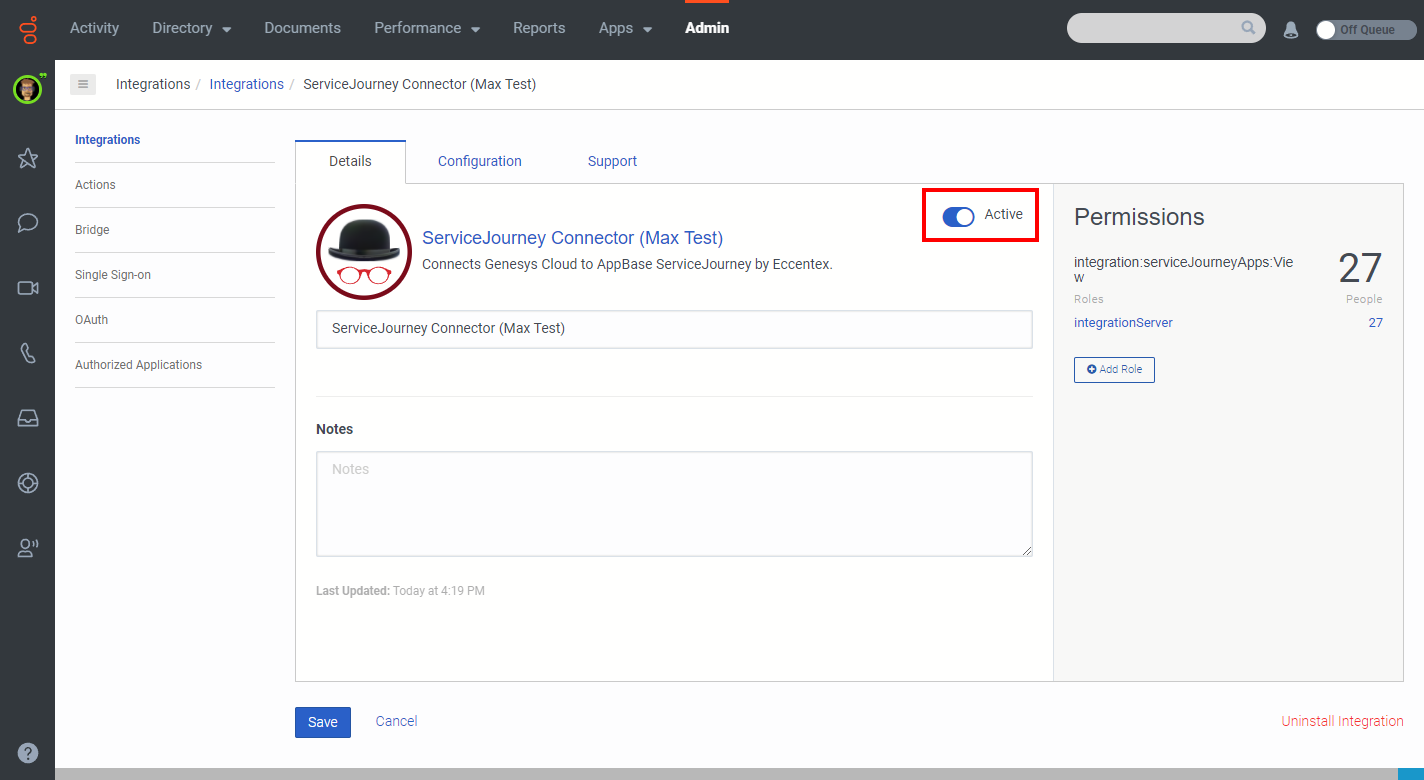
Task: Open the integrationServer role link
Action: click(1123, 323)
